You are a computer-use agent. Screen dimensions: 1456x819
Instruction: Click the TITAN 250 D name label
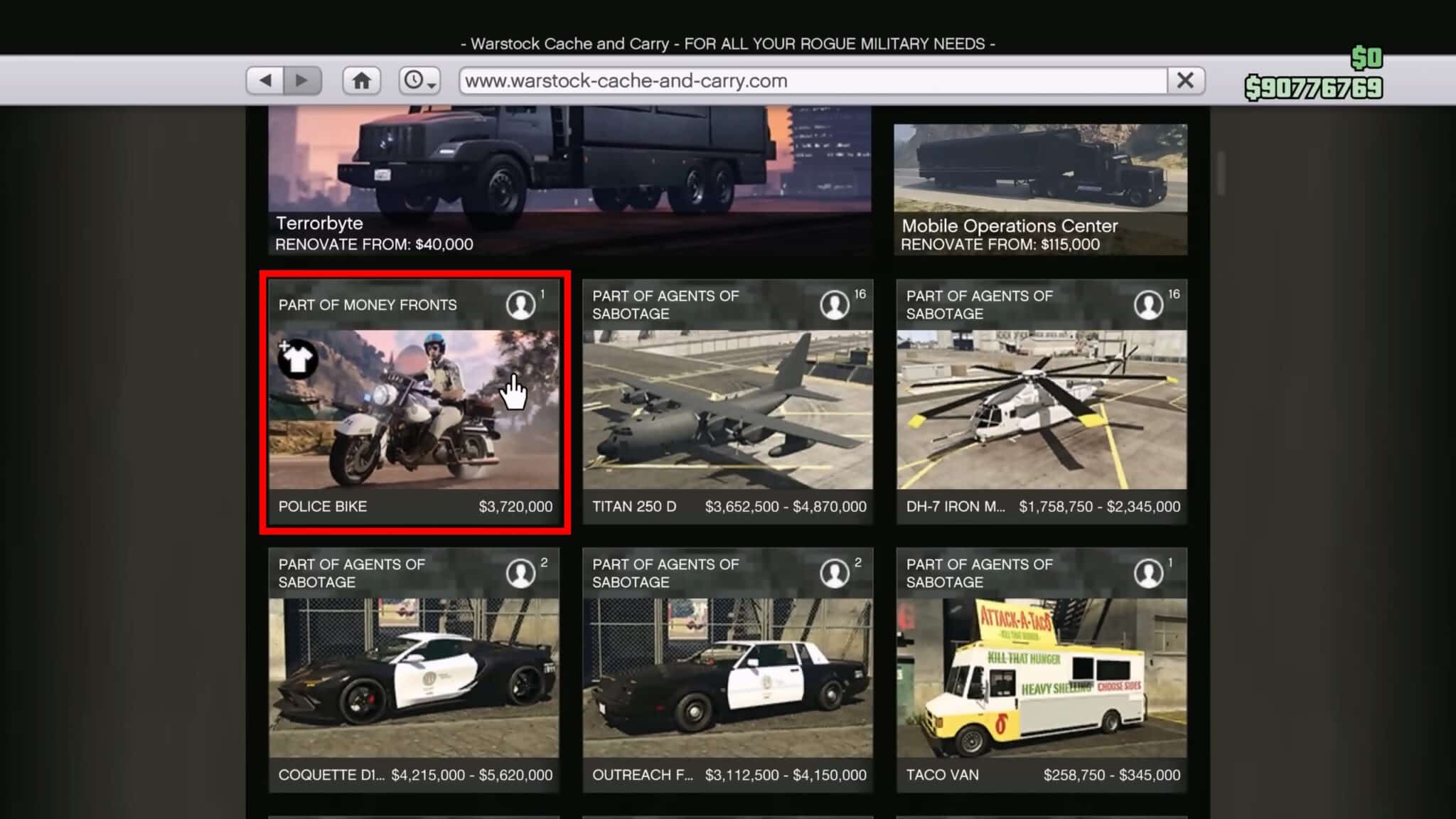(634, 507)
